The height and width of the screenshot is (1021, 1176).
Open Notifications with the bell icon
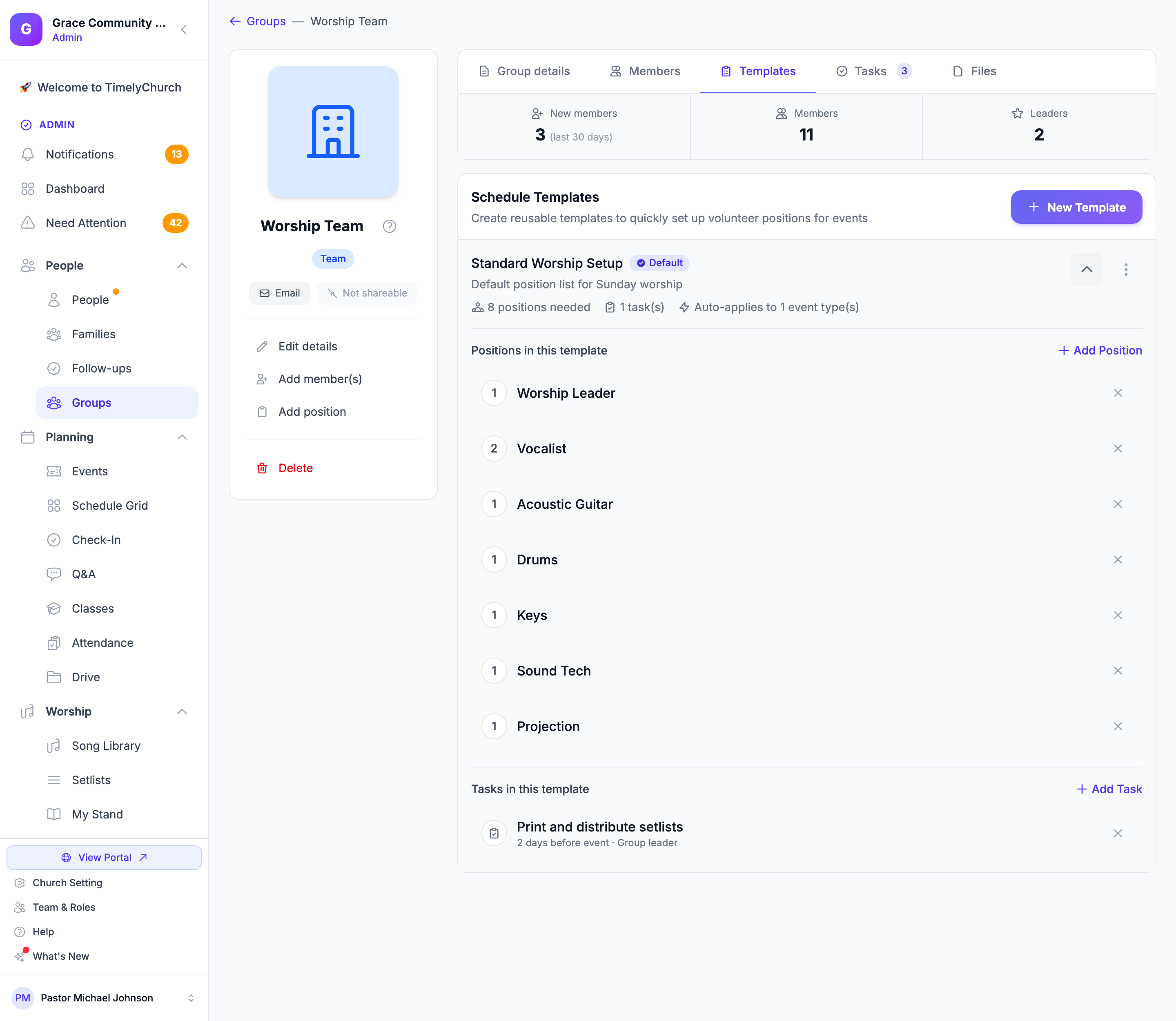tap(27, 154)
